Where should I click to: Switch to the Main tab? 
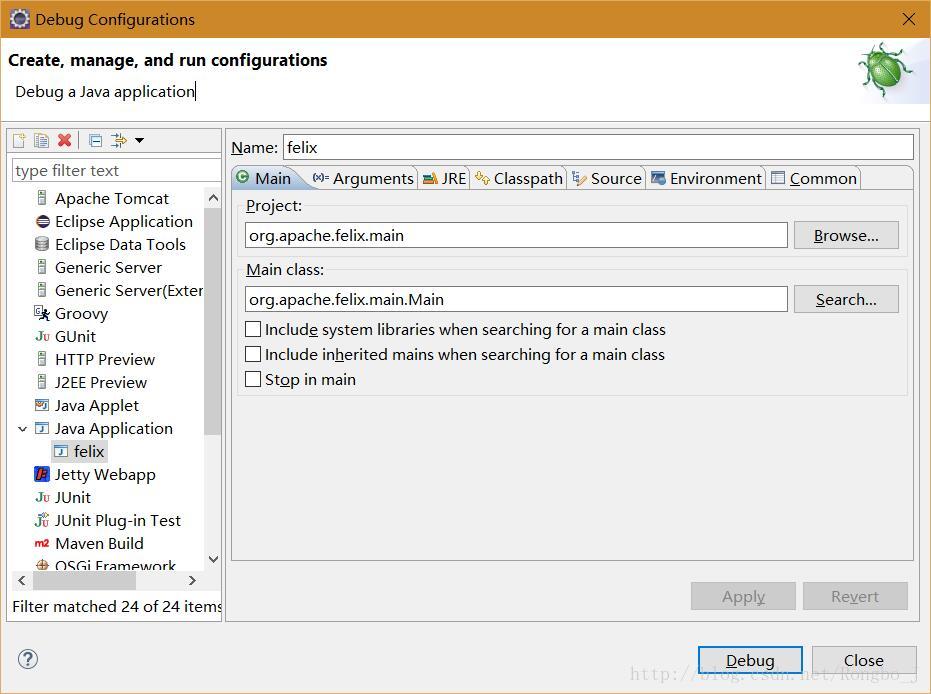pyautogui.click(x=263, y=178)
